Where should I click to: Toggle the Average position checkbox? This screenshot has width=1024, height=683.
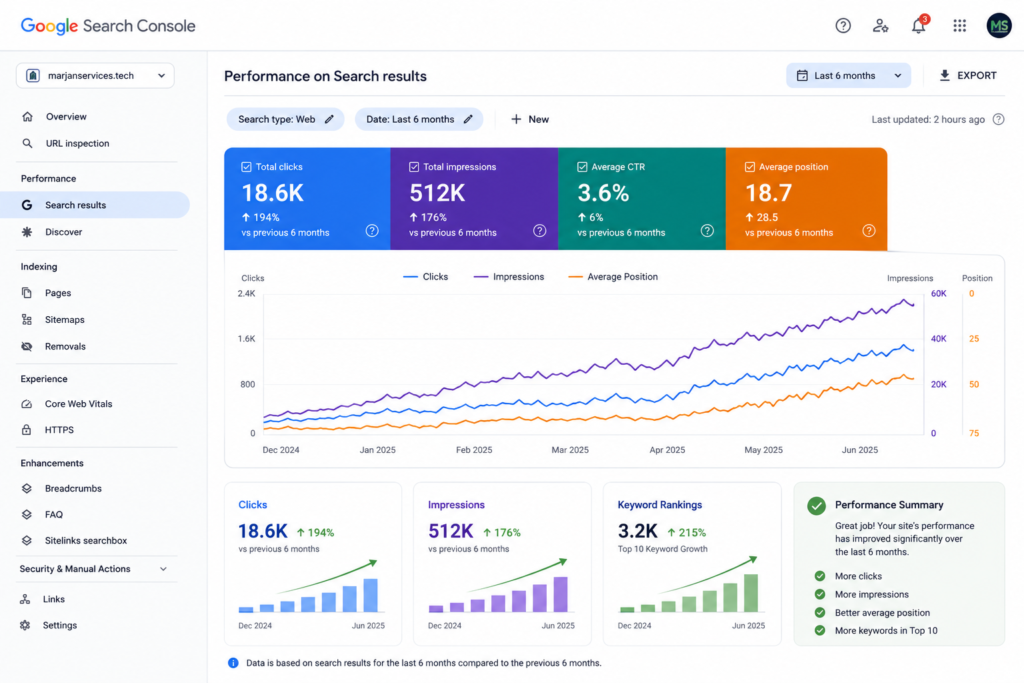point(750,167)
